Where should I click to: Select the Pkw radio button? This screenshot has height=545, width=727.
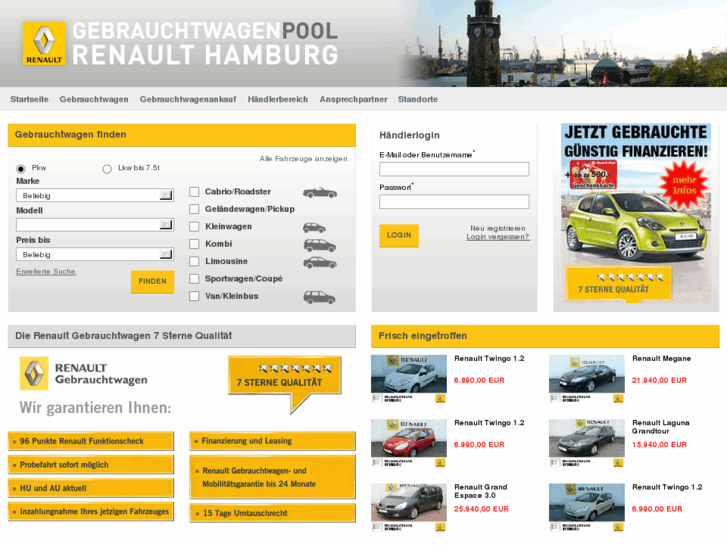pyautogui.click(x=20, y=169)
